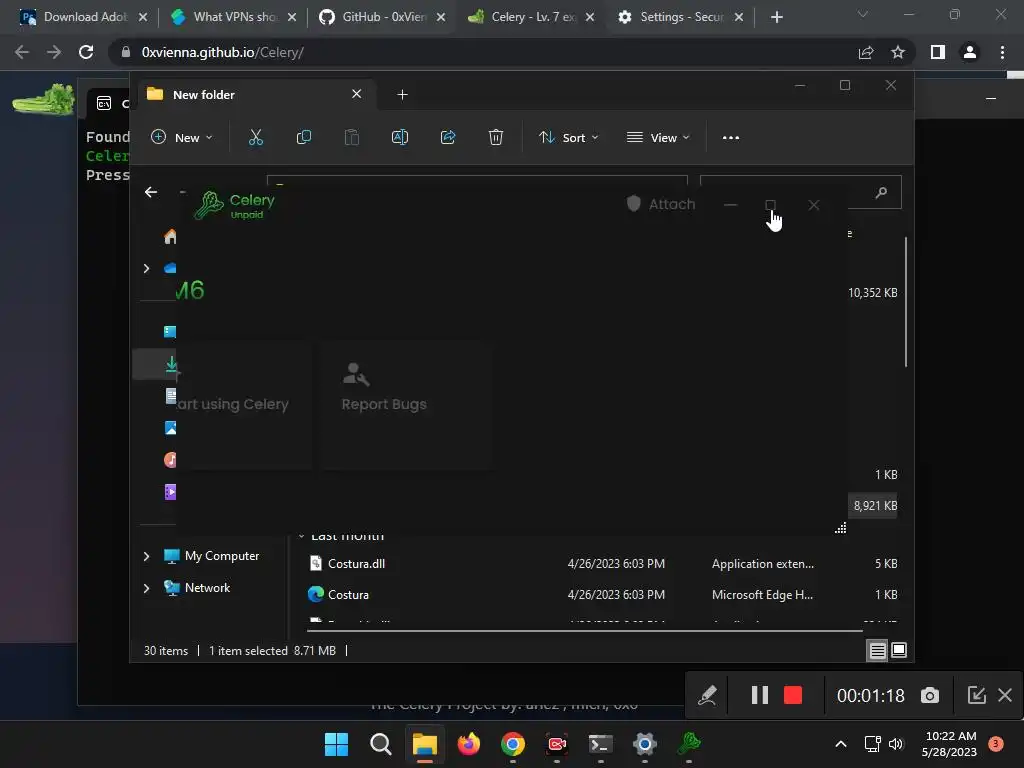Click the search magnifier in Explorer search box
This screenshot has height=768, width=1024.
point(881,192)
